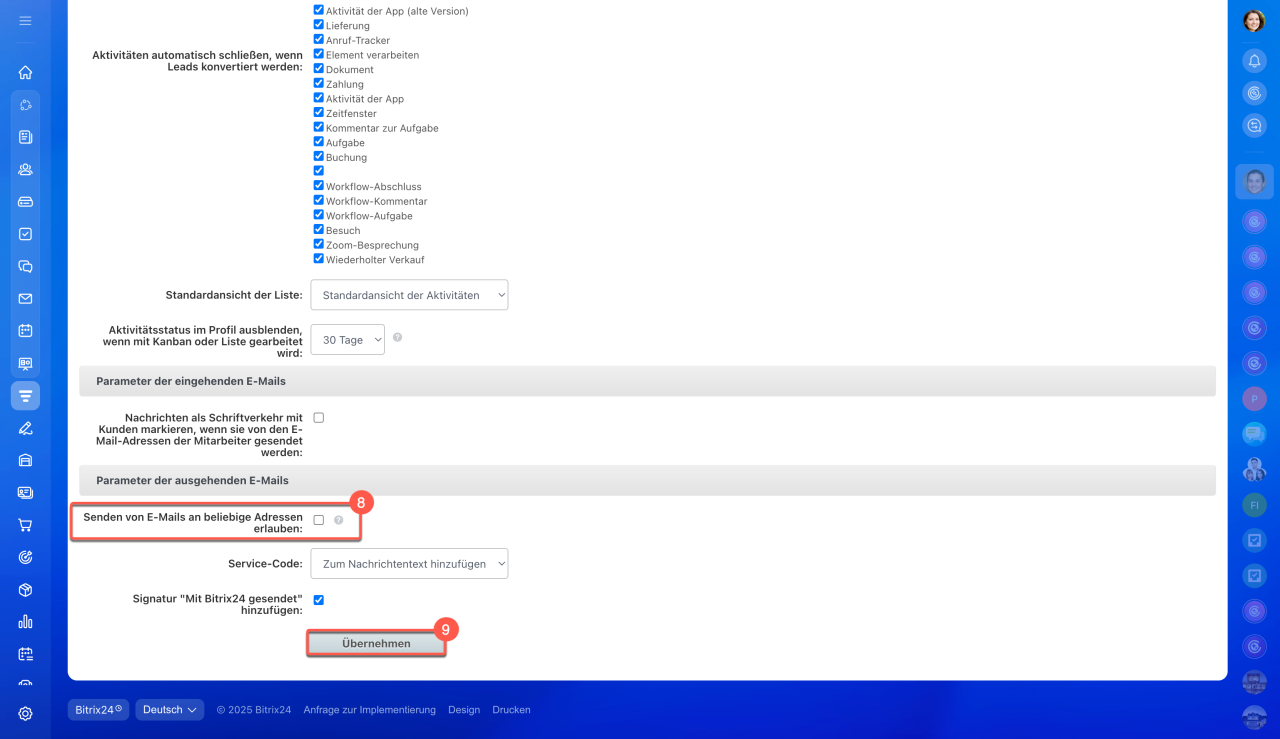Open the shopping cart icon in sidebar

[x=26, y=525]
